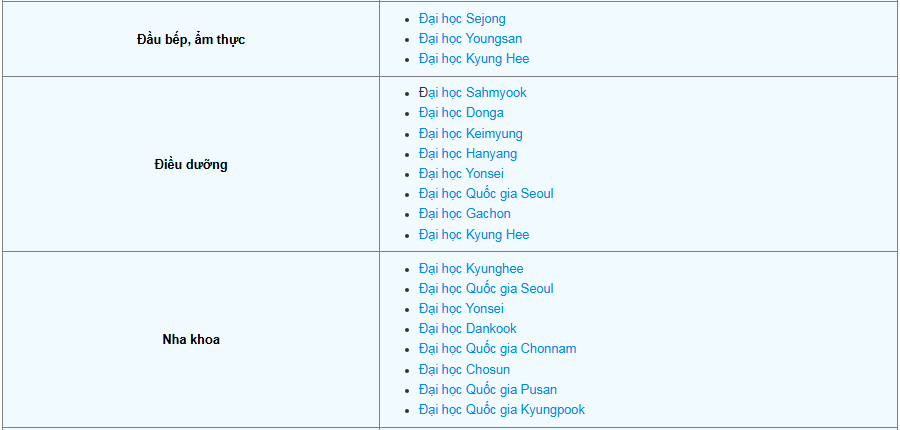
Task: Visit the Đại học Hanyang link
Action: coord(468,154)
